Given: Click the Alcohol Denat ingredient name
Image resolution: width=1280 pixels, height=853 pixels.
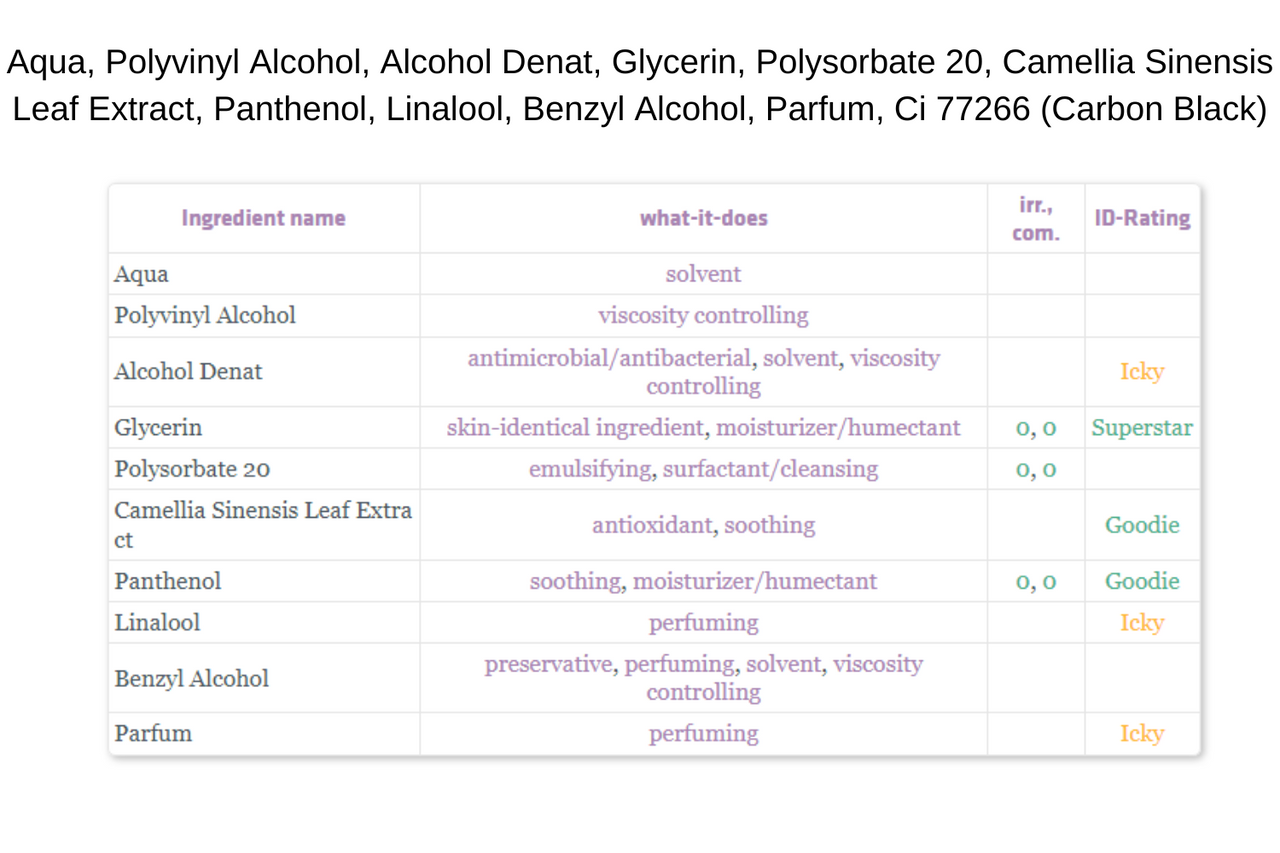Looking at the screenshot, I should pos(188,371).
